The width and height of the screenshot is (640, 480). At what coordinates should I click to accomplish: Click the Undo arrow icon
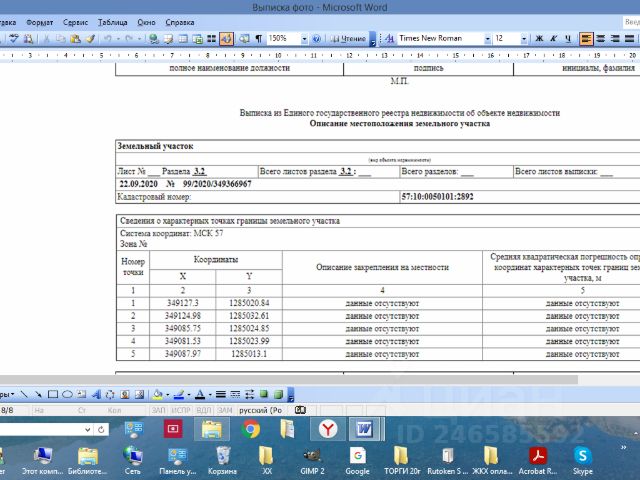(108, 39)
